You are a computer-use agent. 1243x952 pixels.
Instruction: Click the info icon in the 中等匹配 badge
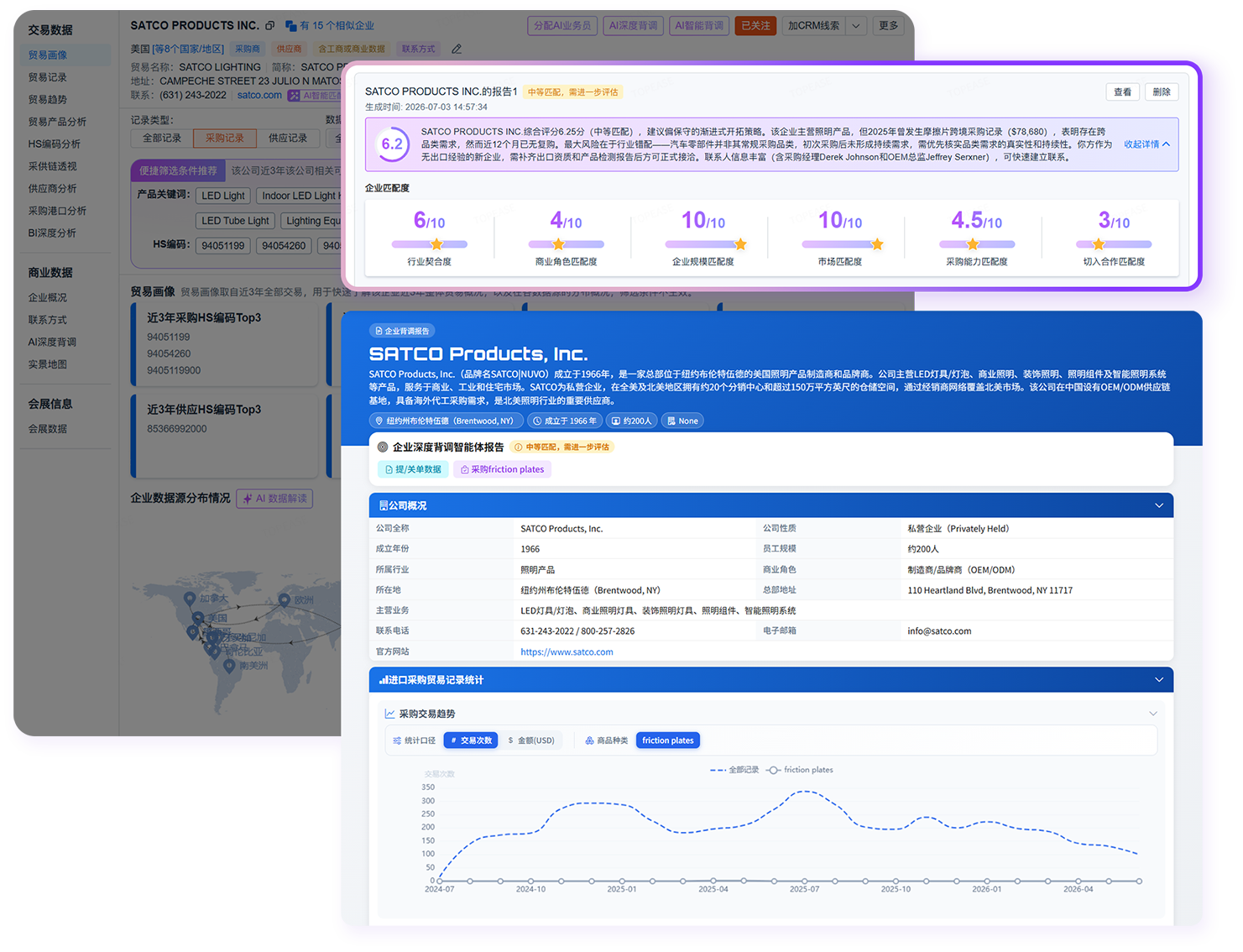click(518, 447)
